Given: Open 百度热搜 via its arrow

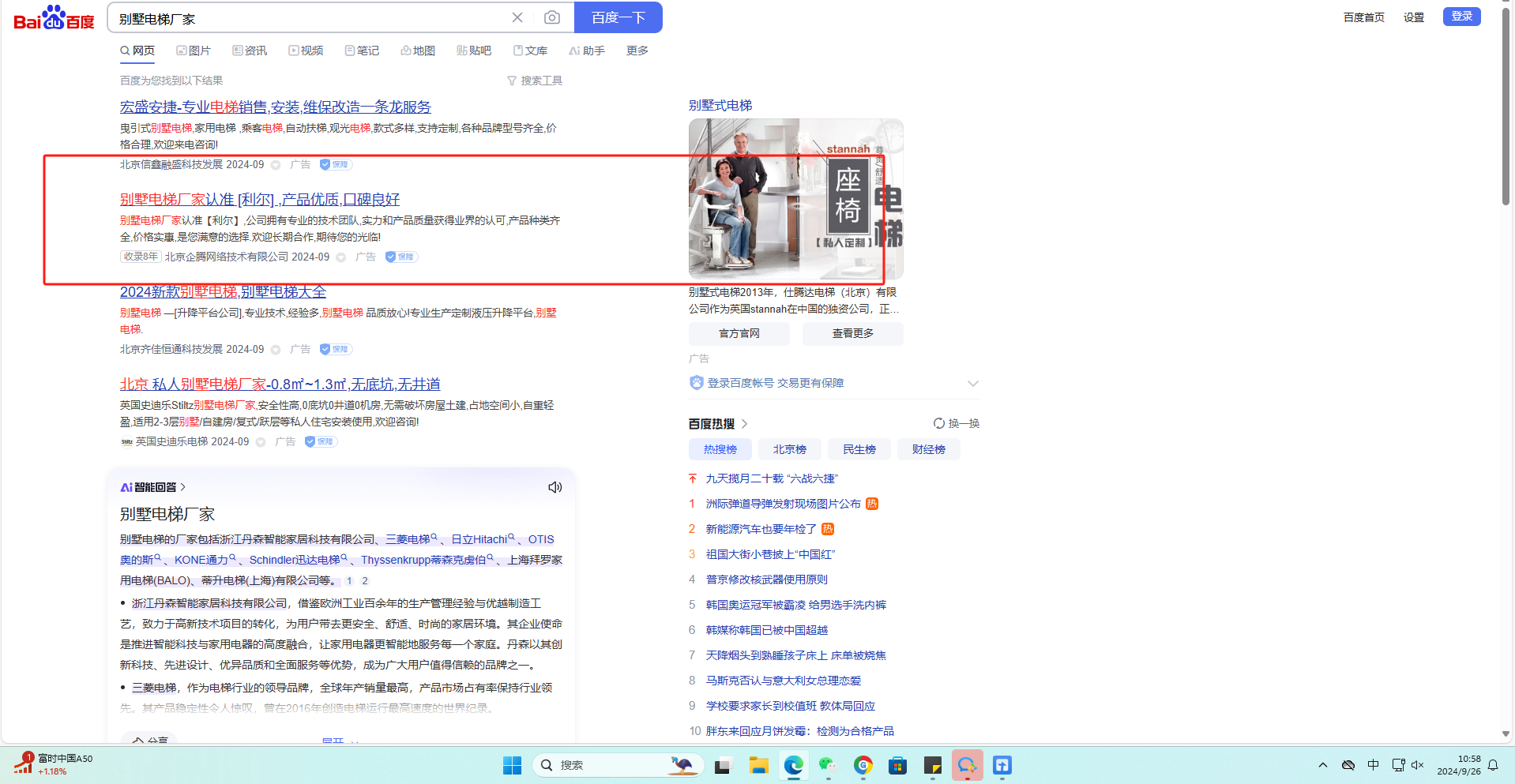Looking at the screenshot, I should click(x=745, y=424).
